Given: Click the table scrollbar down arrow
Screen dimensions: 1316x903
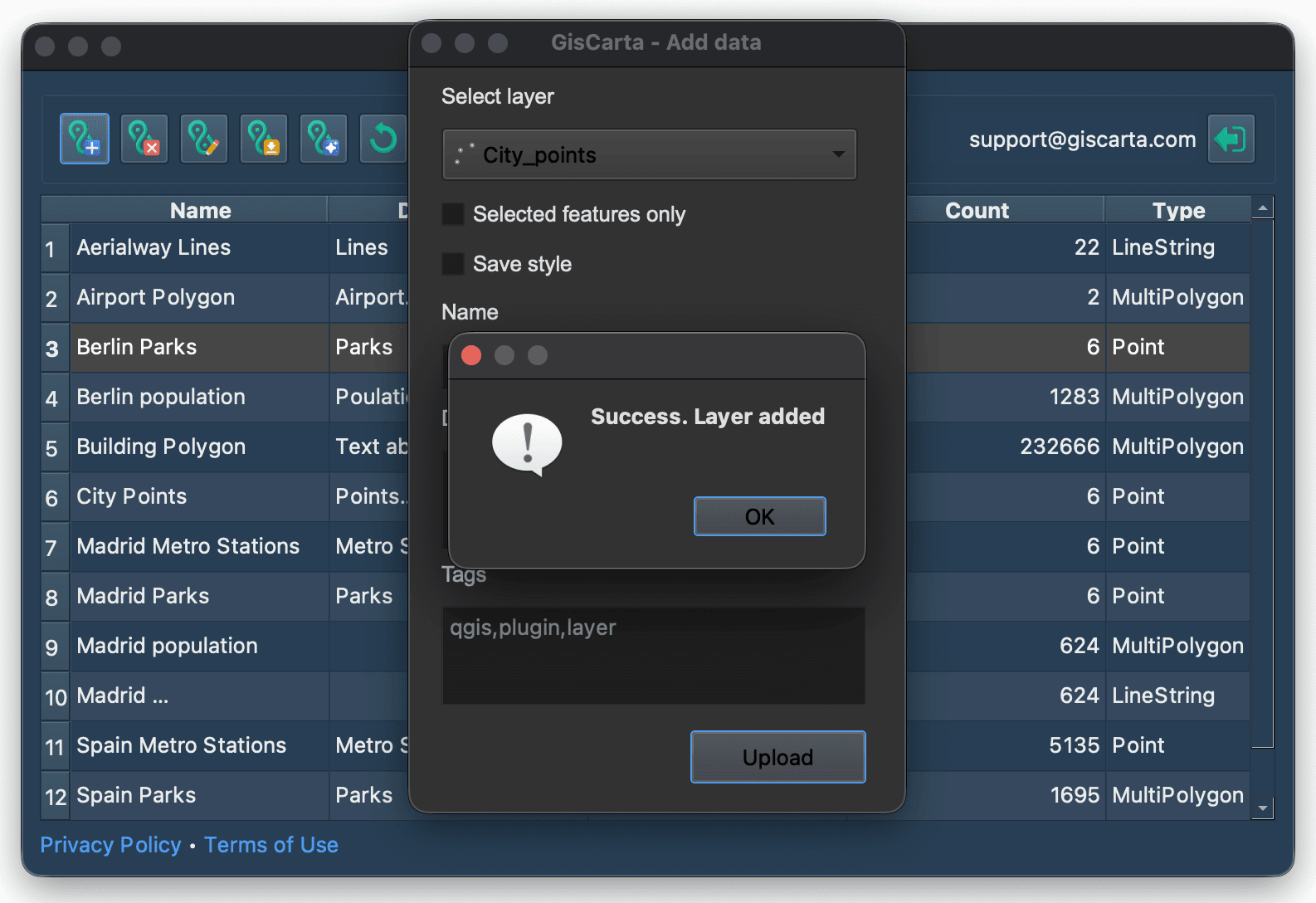Looking at the screenshot, I should pos(1262,808).
